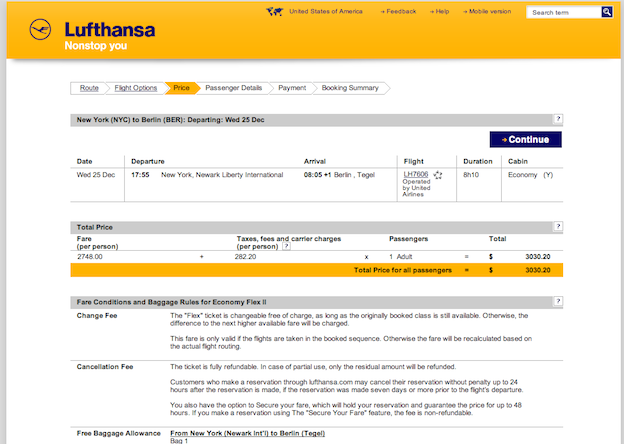
Task: Click Berlin, Tegel arrival text
Action: [354, 175]
